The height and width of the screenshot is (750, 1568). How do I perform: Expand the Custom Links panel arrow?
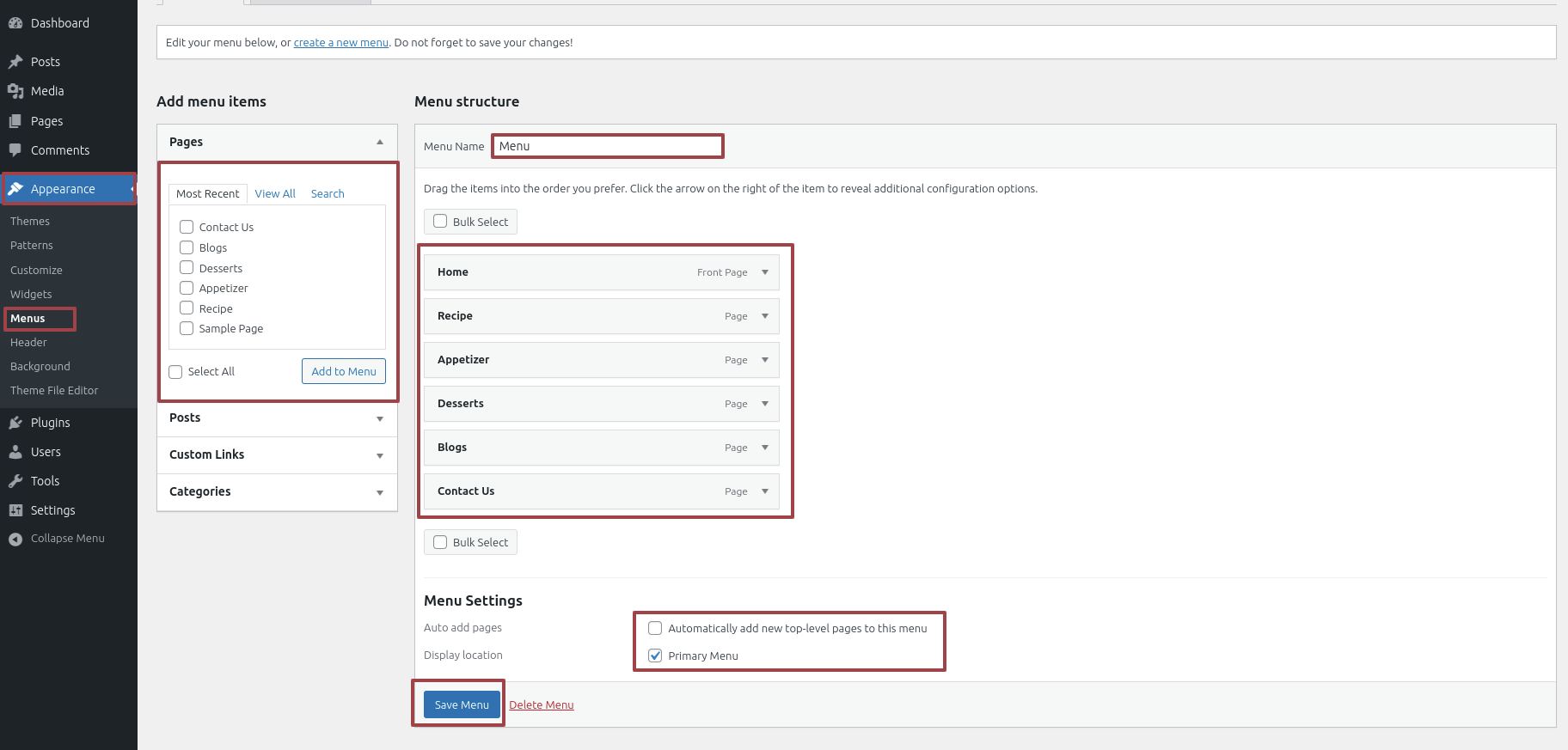pos(380,455)
